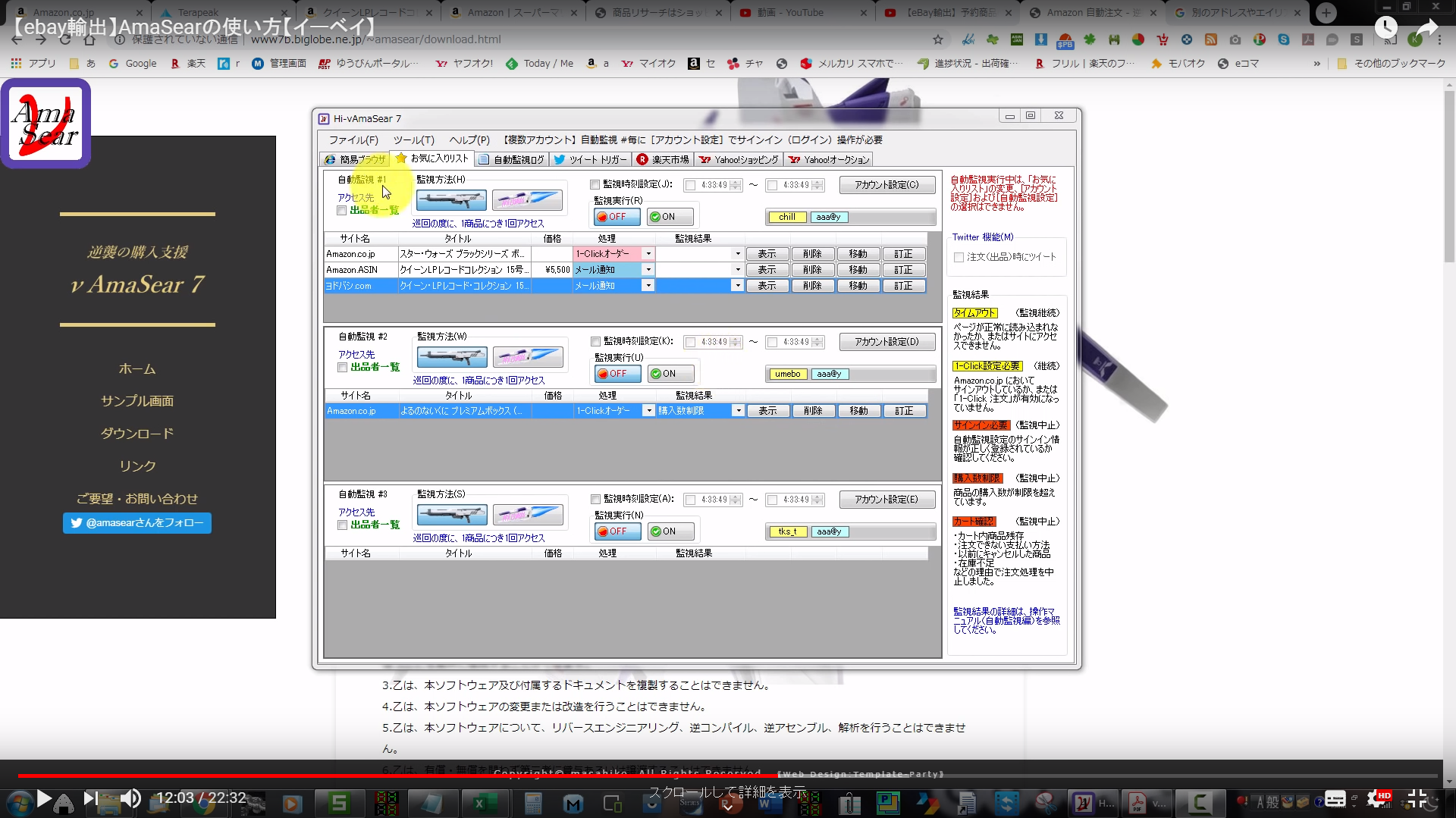This screenshot has height=818, width=1456.
Task: Open 購入数制限 result dropdown in #2
Action: coord(738,411)
